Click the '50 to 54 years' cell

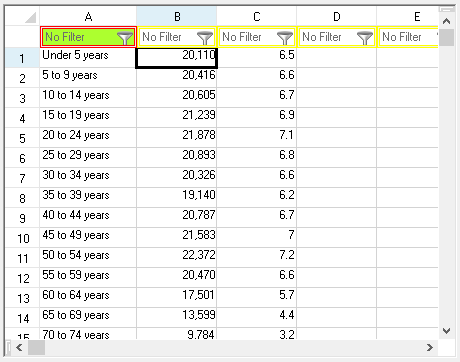point(88,258)
